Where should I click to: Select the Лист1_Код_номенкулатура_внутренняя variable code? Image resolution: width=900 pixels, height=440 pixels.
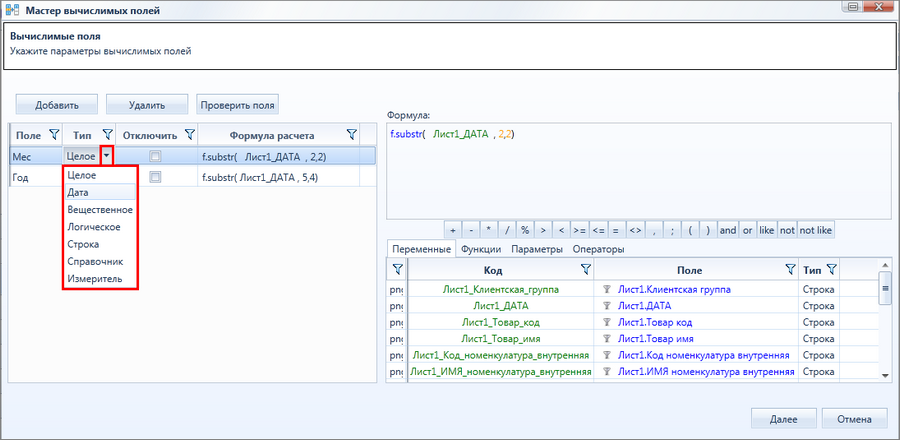pos(501,356)
